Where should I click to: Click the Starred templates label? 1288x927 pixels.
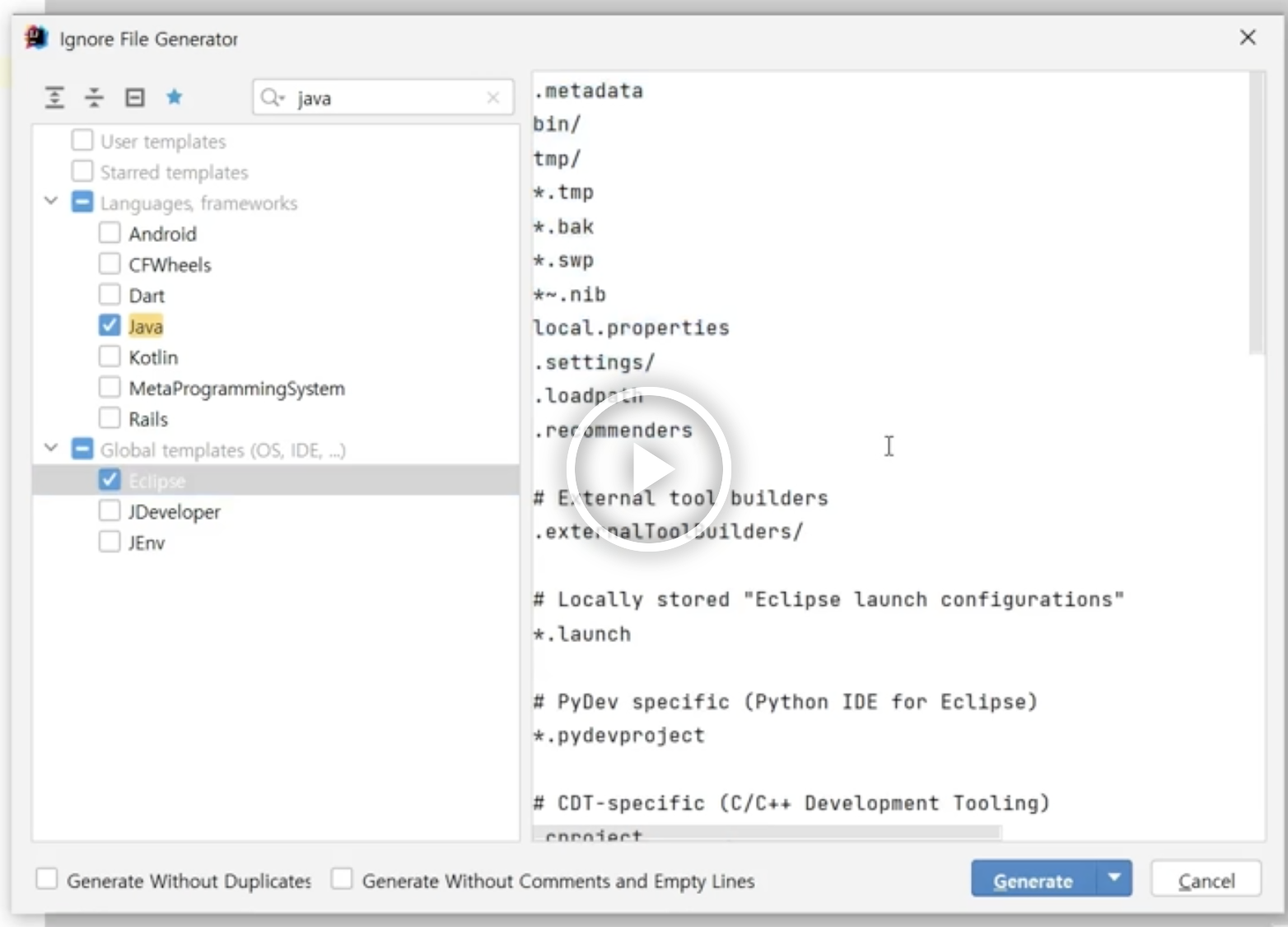click(x=174, y=172)
